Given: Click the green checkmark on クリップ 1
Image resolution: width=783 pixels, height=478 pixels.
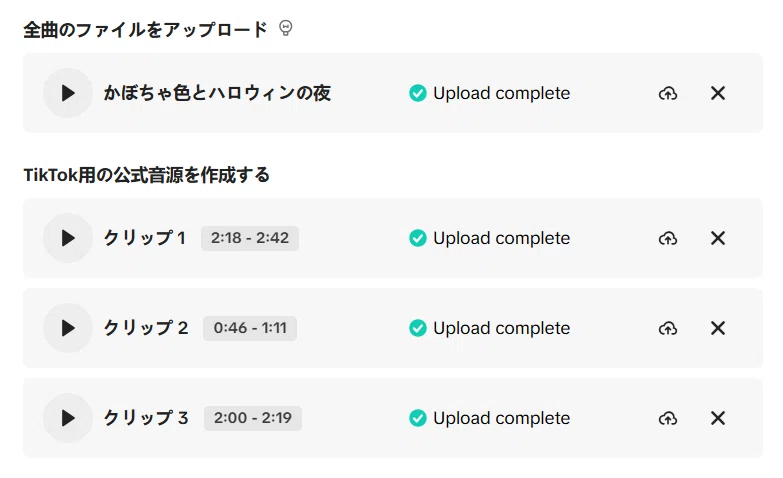Looking at the screenshot, I should coord(417,238).
